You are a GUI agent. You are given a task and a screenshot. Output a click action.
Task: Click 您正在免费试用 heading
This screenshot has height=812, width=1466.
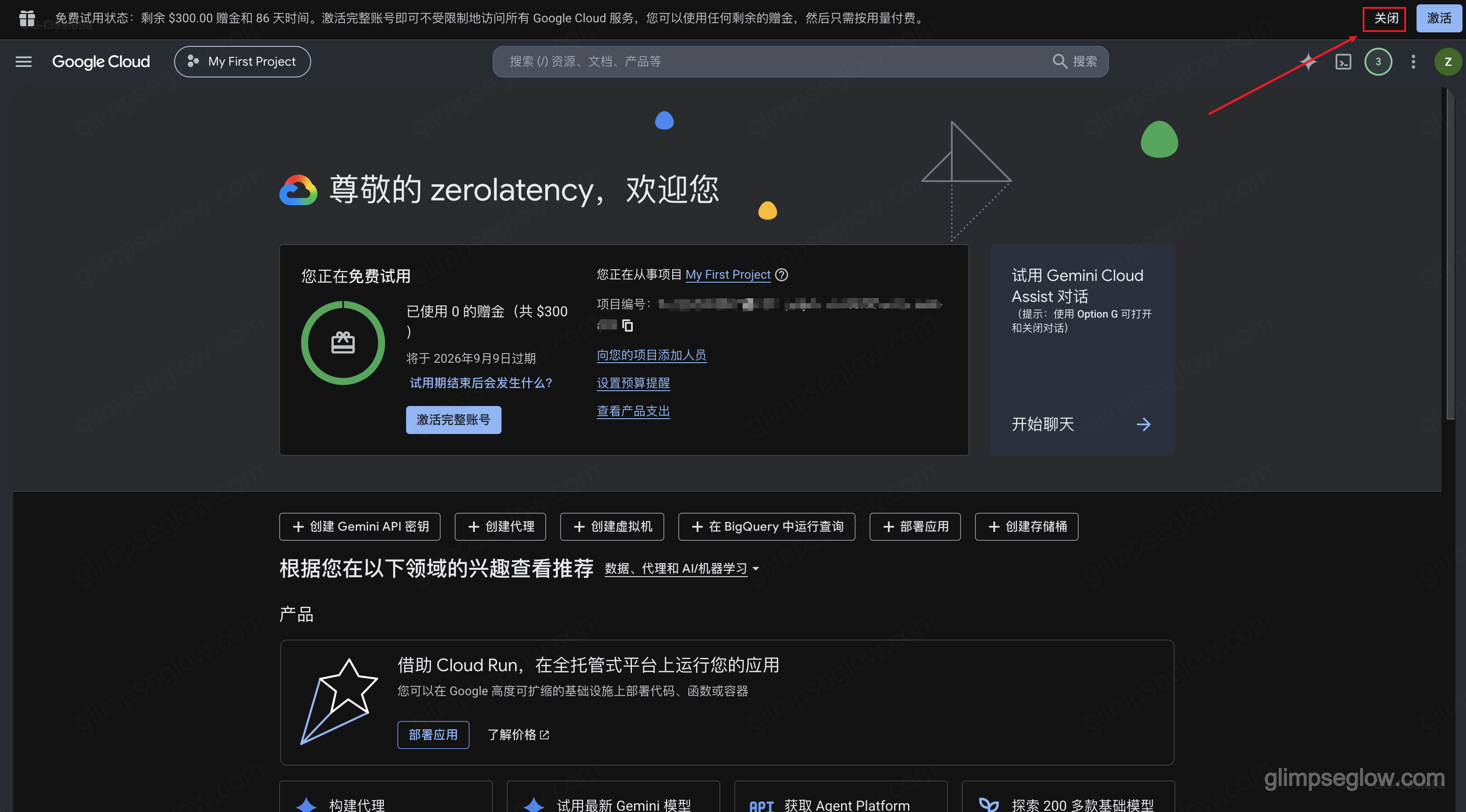356,276
